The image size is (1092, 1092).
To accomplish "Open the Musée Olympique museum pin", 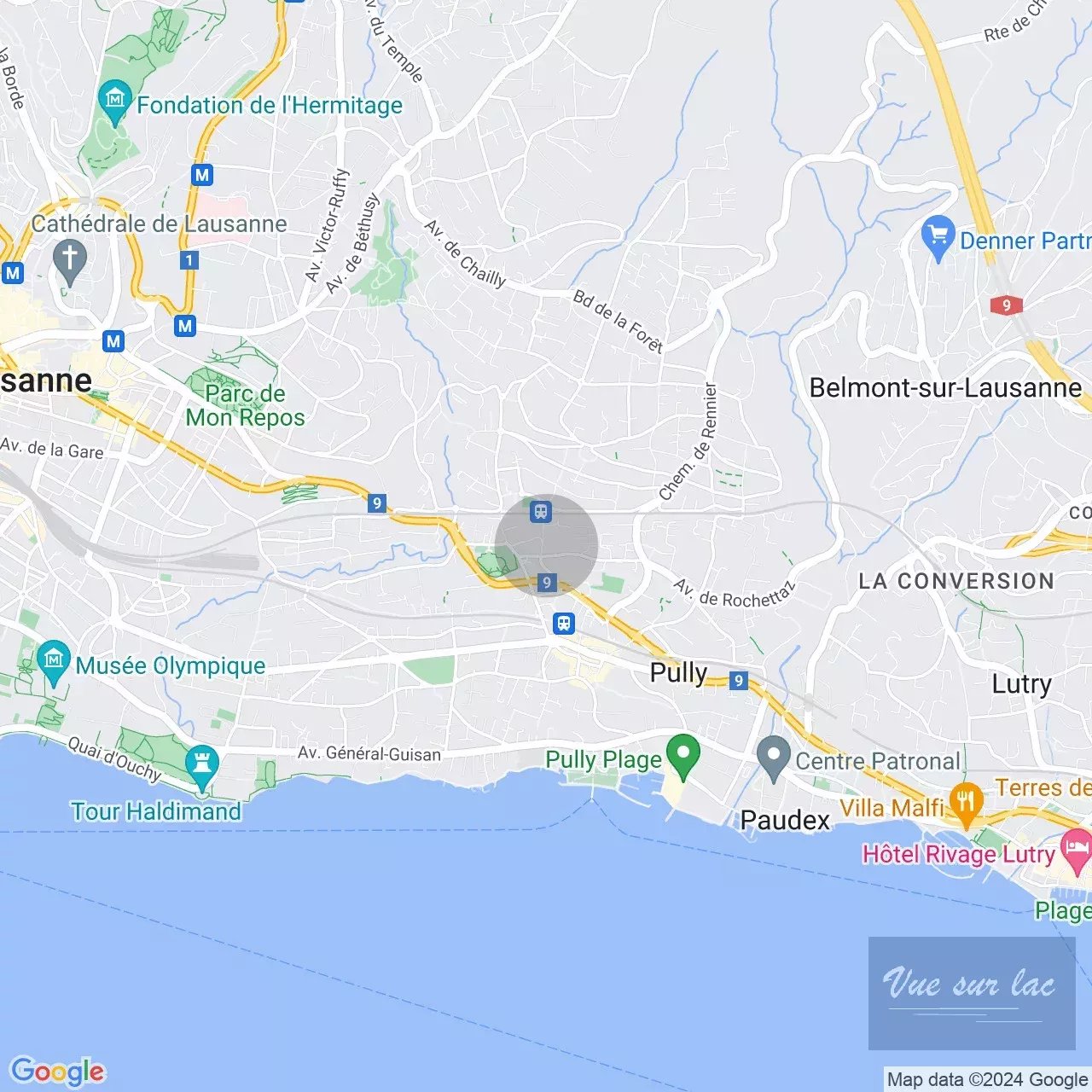I will point(55,661).
